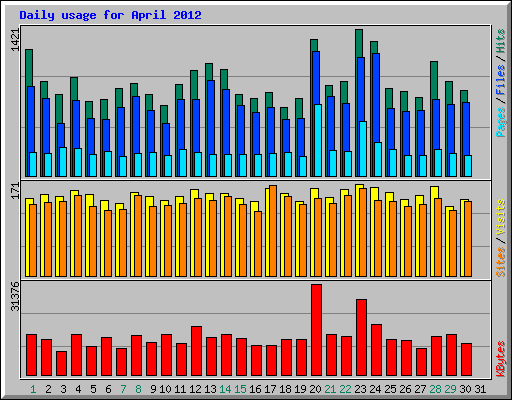Click green day label 29 on the x-axis
The height and width of the screenshot is (400, 512).
450,389
